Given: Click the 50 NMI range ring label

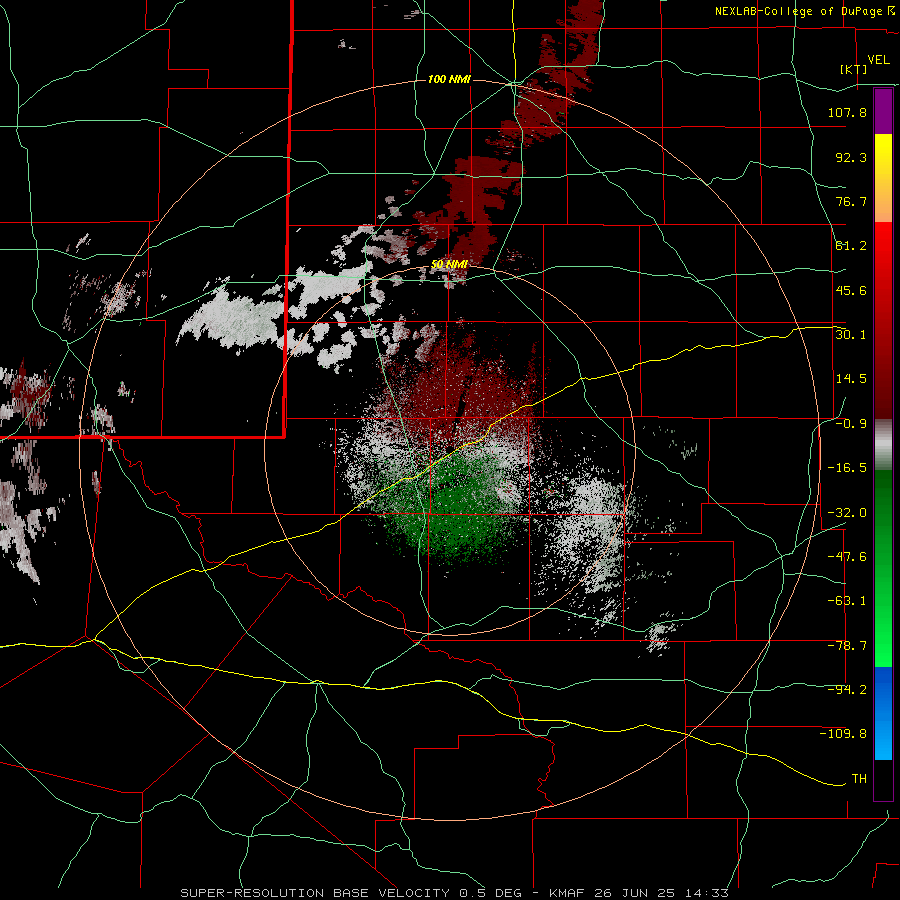Looking at the screenshot, I should [x=449, y=265].
